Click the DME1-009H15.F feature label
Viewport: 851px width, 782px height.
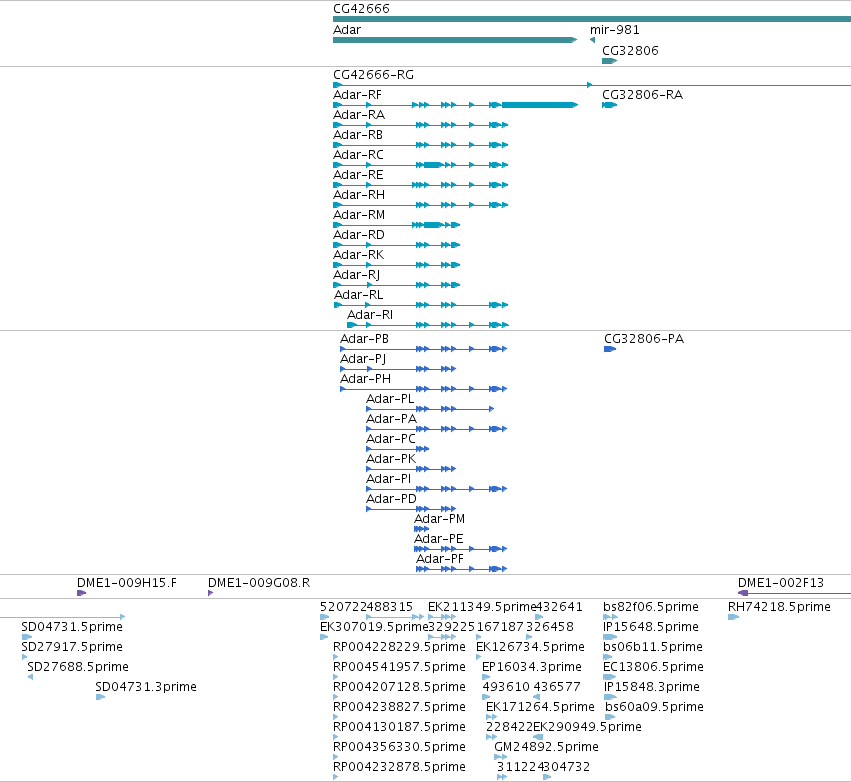pyautogui.click(x=126, y=583)
